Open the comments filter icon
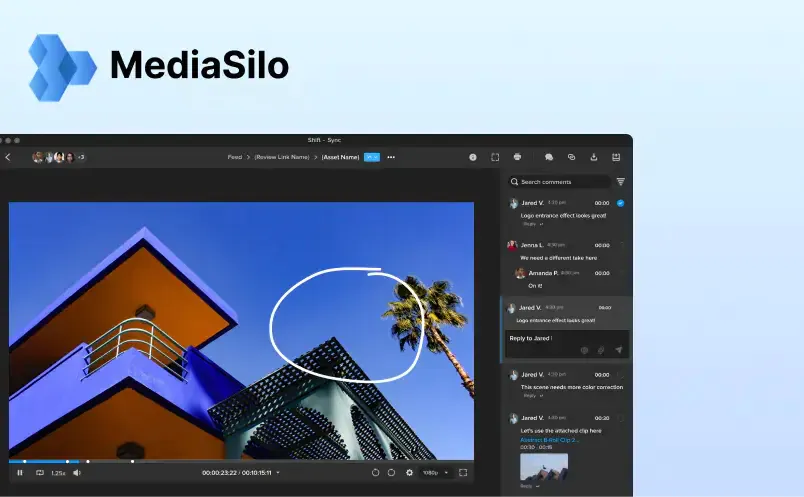Screen dimensions: 804x497 coord(620,182)
